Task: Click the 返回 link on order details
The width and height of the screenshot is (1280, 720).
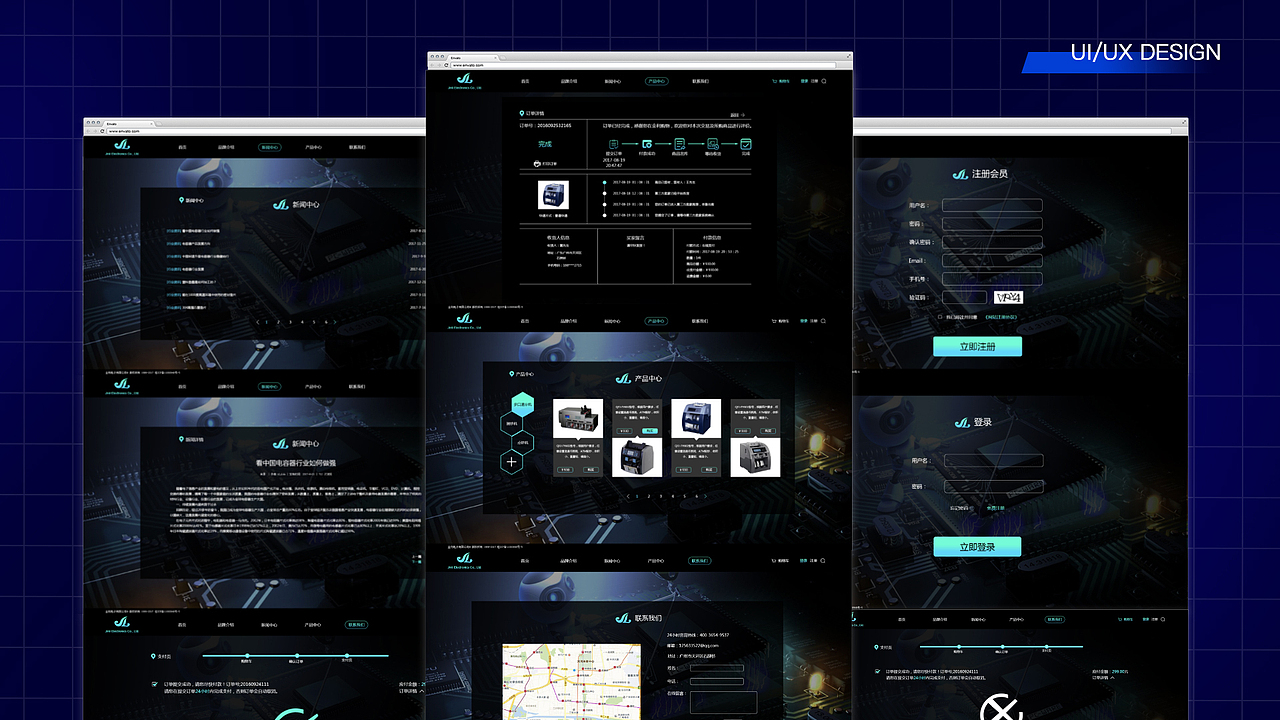Action: [738, 115]
